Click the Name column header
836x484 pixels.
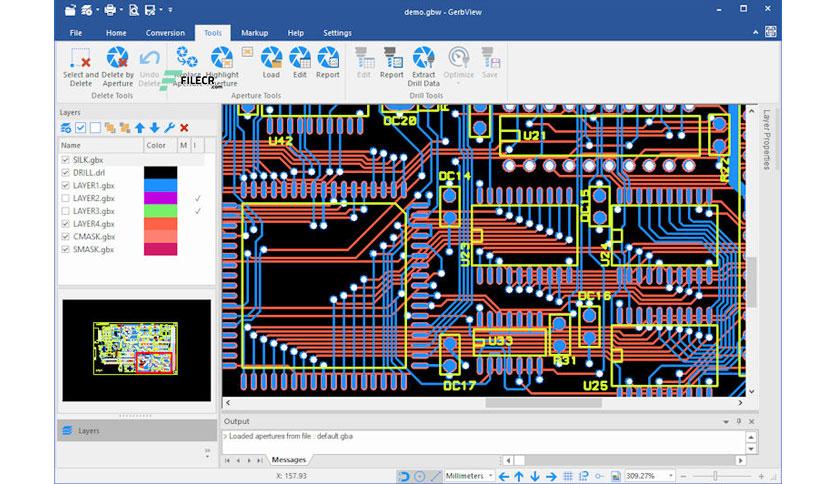click(x=100, y=145)
